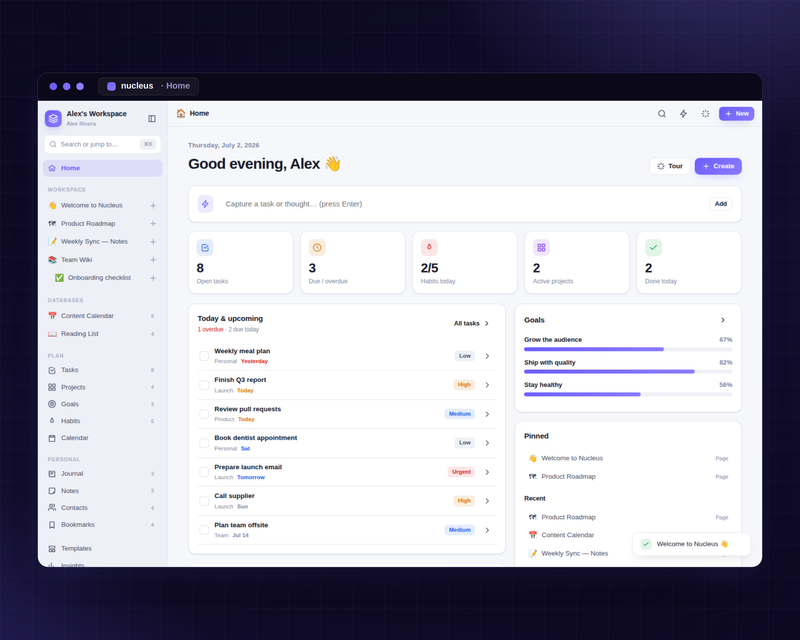
Task: Open pinned Welcome to Nucleus page
Action: 628,458
